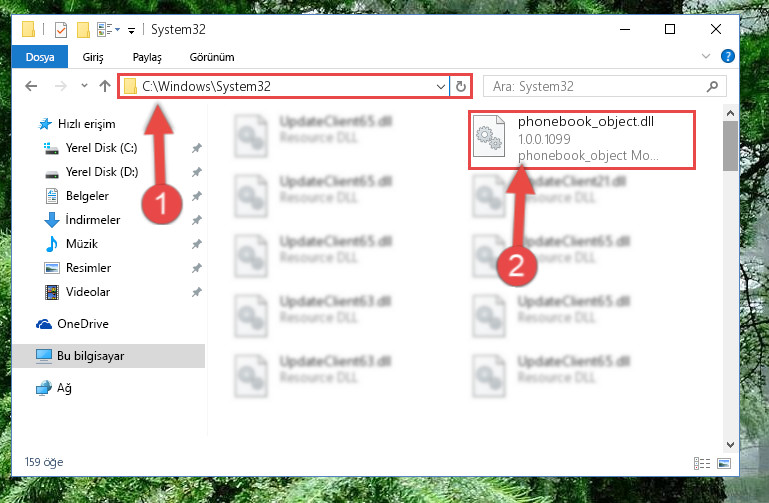Refresh the System32 folder view
Viewport: 769px width, 503px height.
pos(461,87)
